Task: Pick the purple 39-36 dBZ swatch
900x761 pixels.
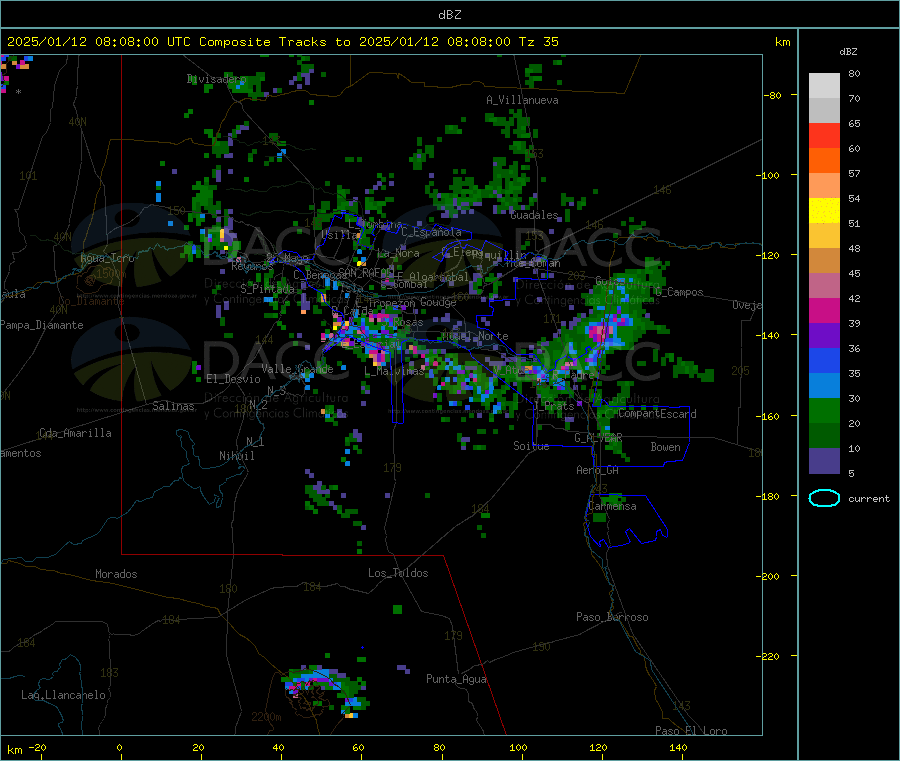Action: click(824, 336)
